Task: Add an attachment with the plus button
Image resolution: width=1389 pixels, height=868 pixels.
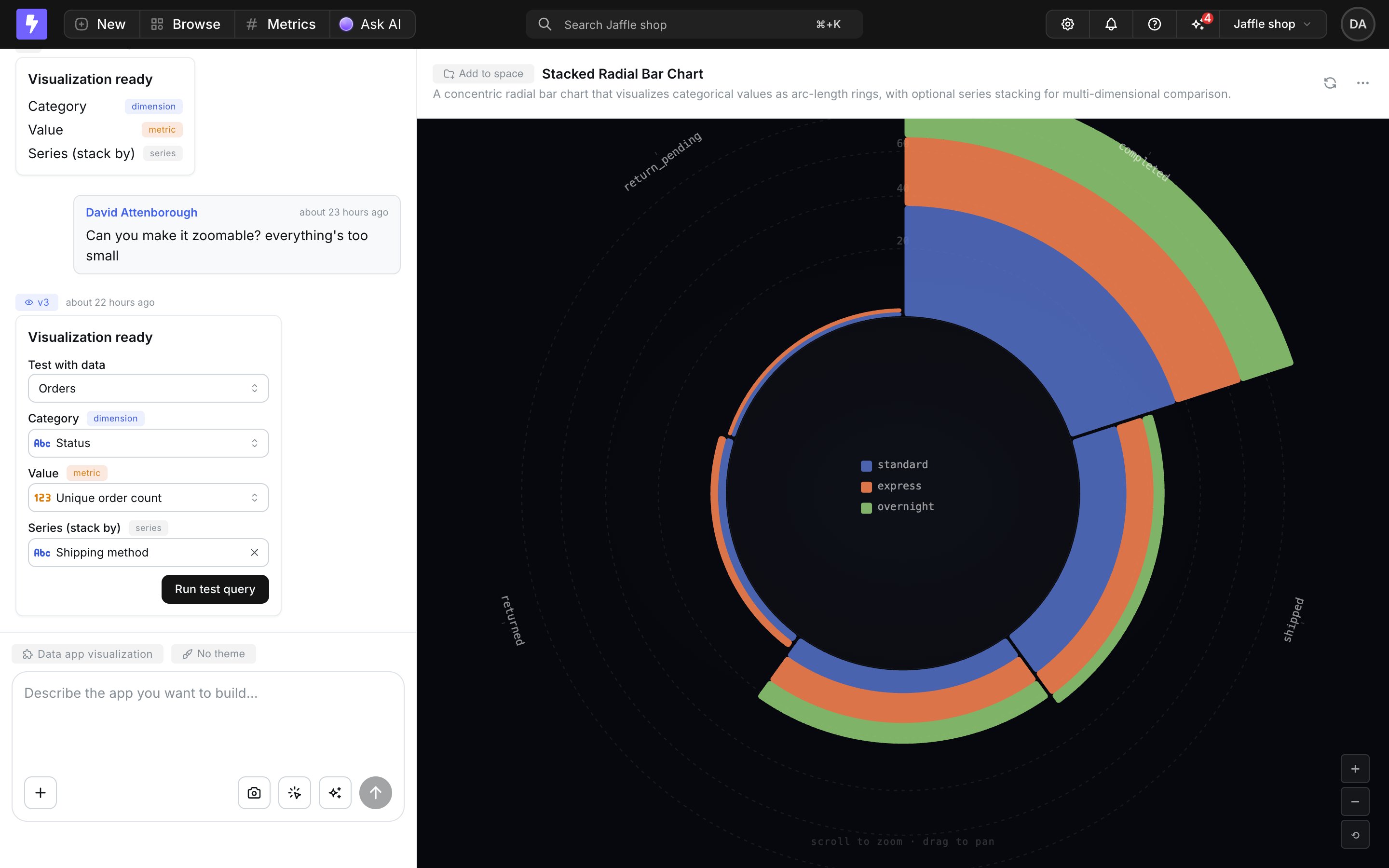Action: coord(40,793)
